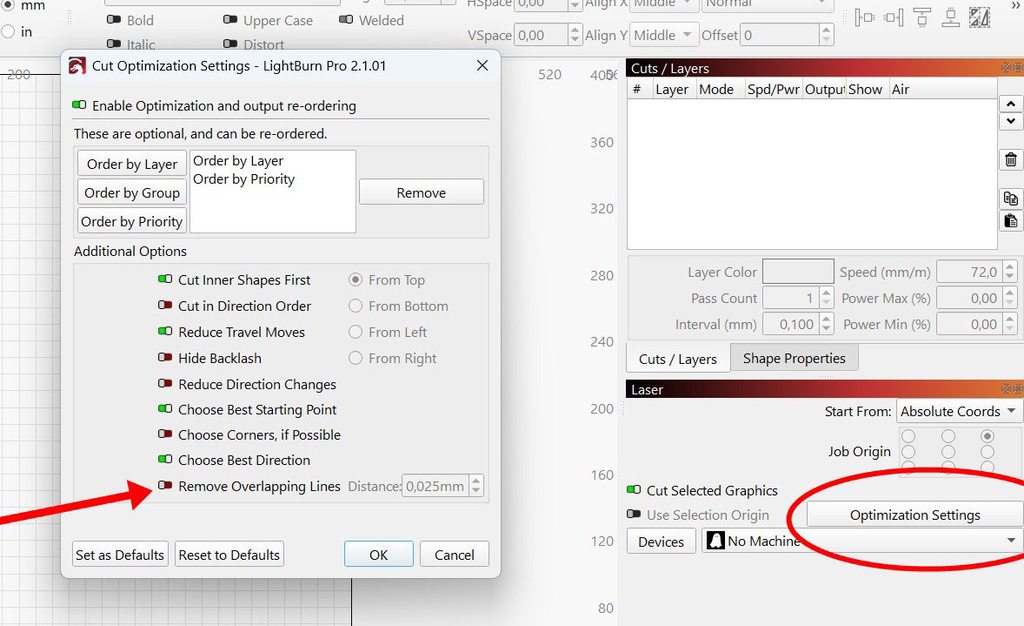Click the Order by Priority button
This screenshot has width=1024, height=626.
pyautogui.click(x=132, y=221)
